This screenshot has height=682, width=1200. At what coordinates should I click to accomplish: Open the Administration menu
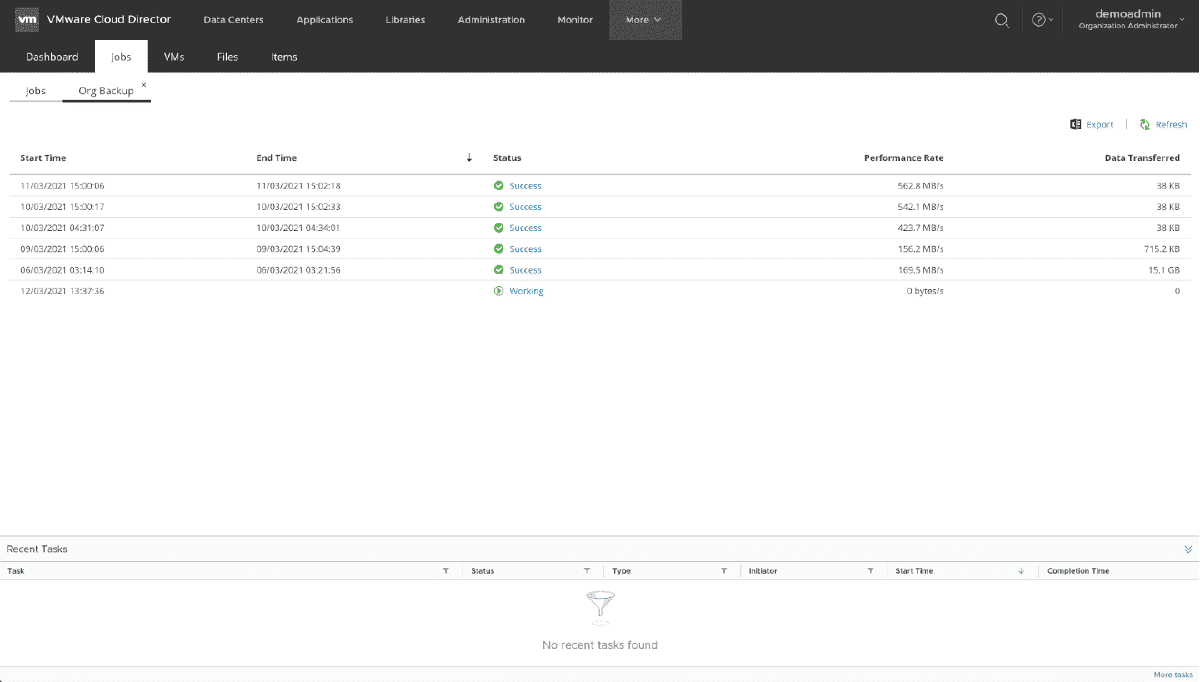[x=491, y=19]
